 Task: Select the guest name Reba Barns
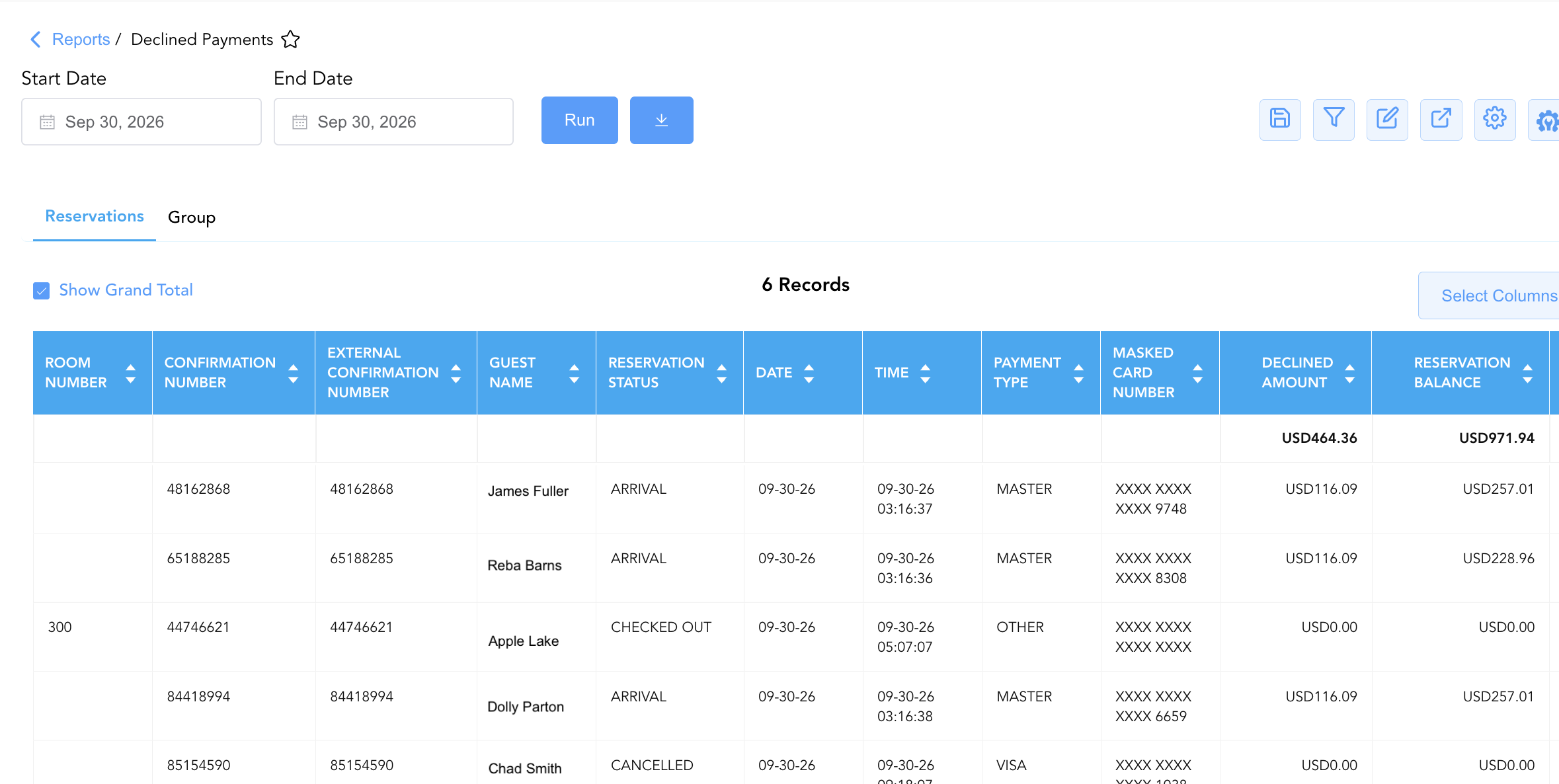point(524,565)
